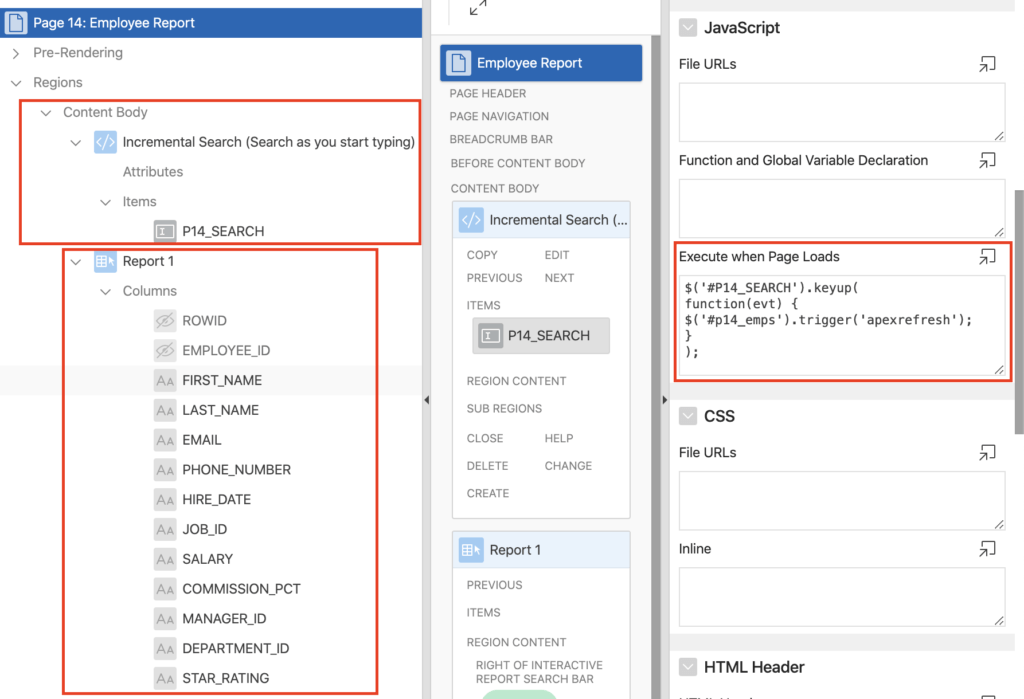Click the text column icon beside HIRE_DATE
Viewport: 1024px width, 699px height.
coord(165,500)
